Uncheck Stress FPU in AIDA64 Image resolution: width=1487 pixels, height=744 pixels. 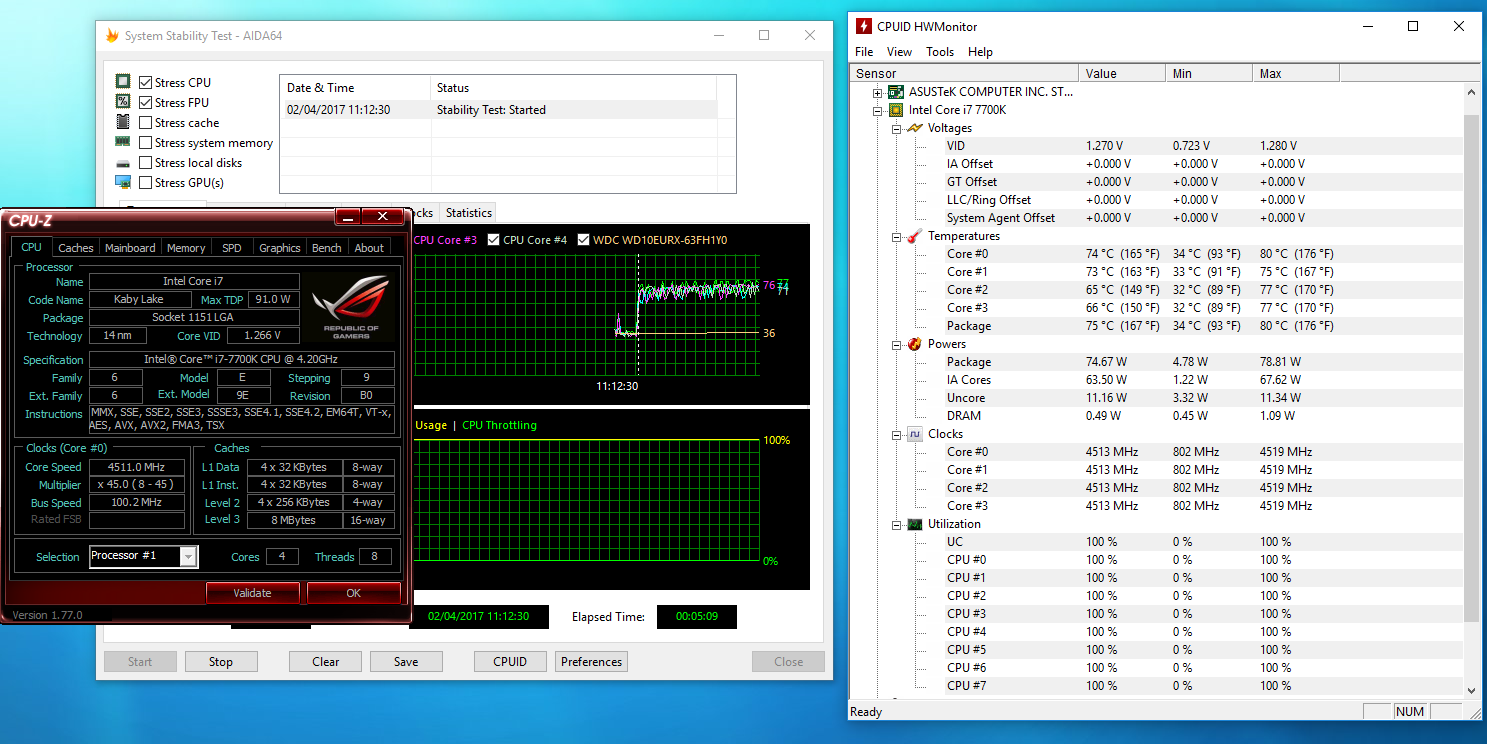pyautogui.click(x=146, y=102)
